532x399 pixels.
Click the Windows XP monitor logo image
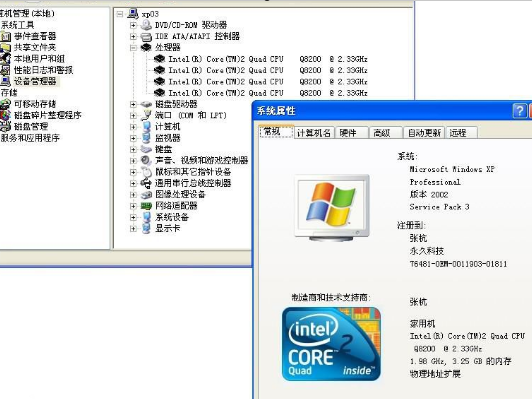pyautogui.click(x=332, y=207)
